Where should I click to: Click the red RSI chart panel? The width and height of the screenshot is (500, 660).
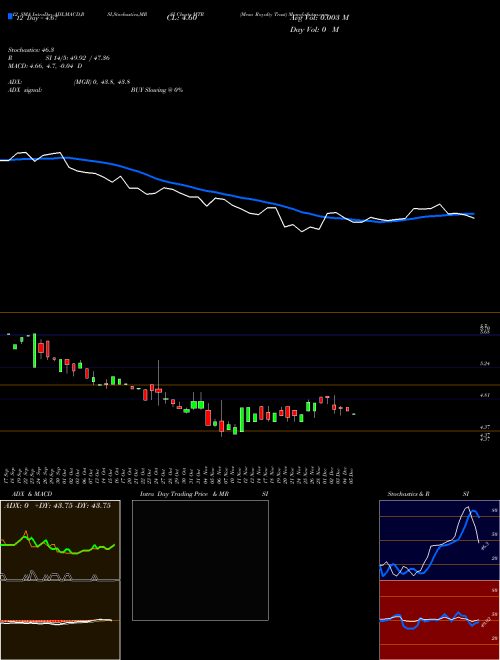[439, 620]
